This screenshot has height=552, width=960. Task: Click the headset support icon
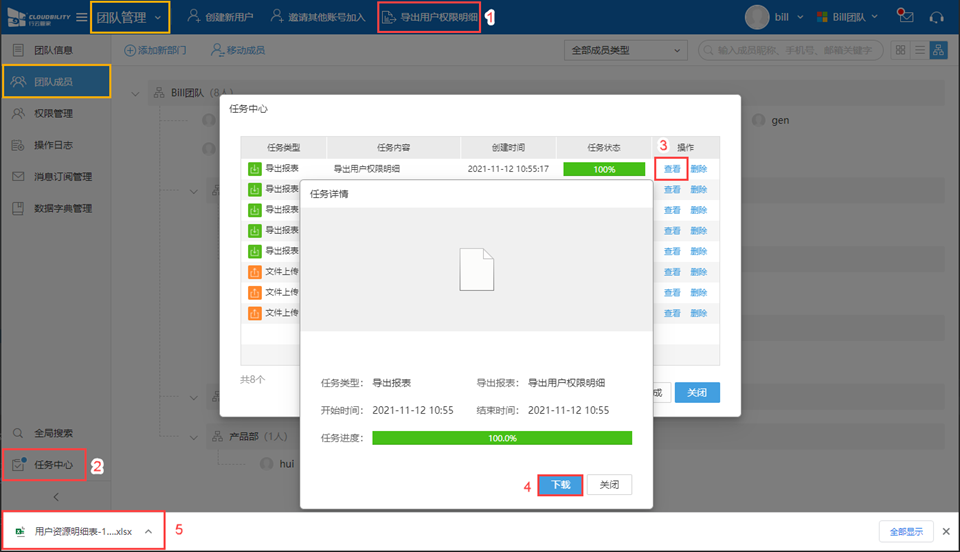coord(937,17)
